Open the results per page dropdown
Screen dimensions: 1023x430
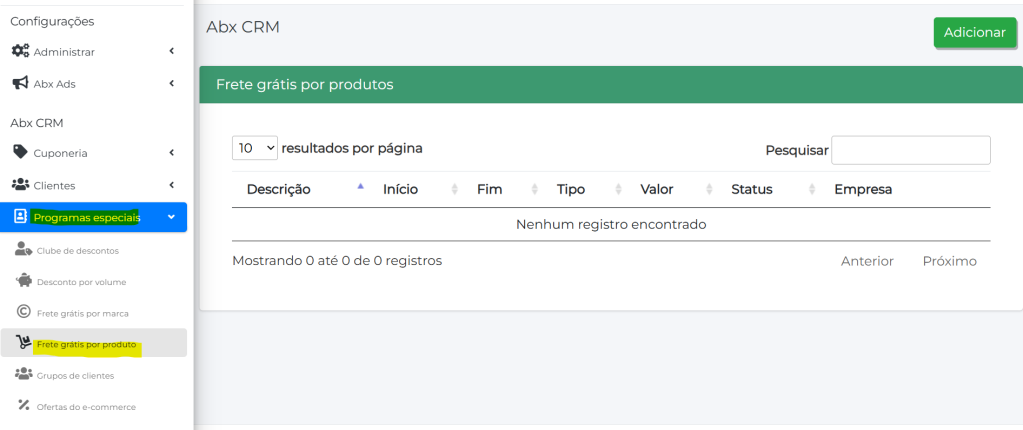[x=255, y=148]
